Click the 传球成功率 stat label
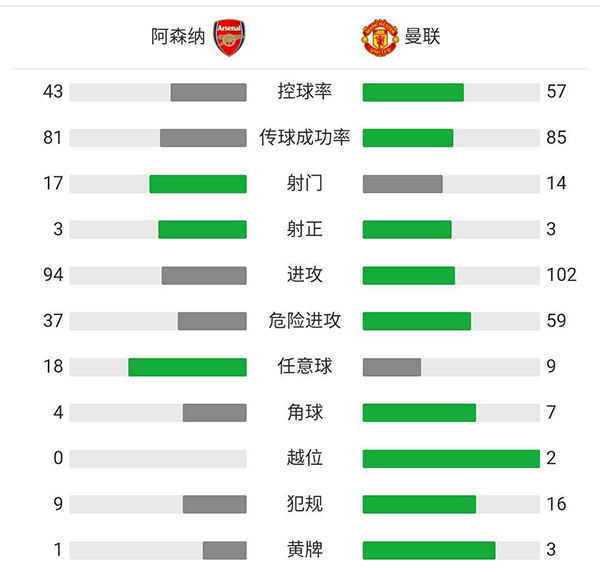This screenshot has height=573, width=600. click(304, 138)
